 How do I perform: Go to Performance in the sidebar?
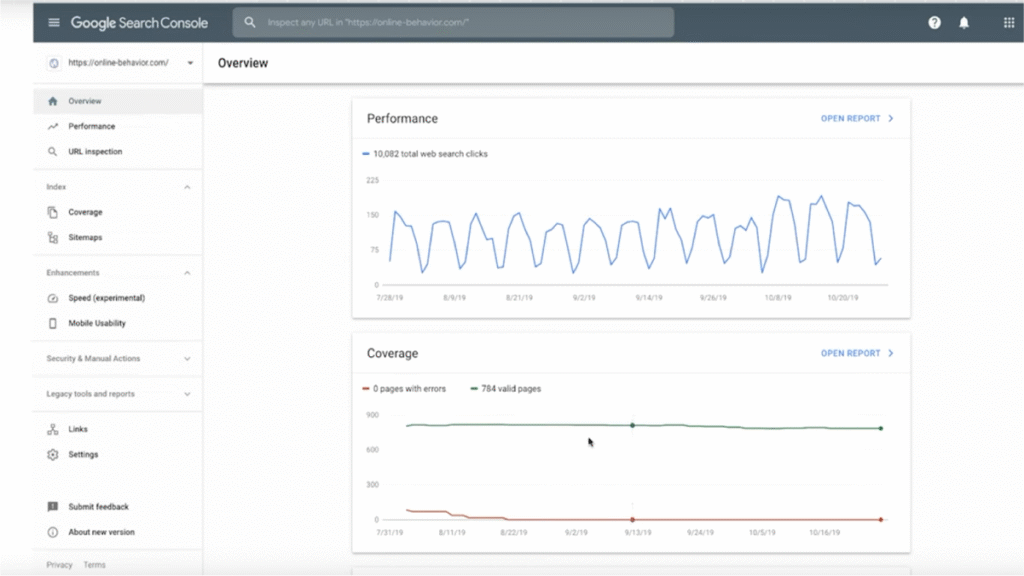(91, 127)
